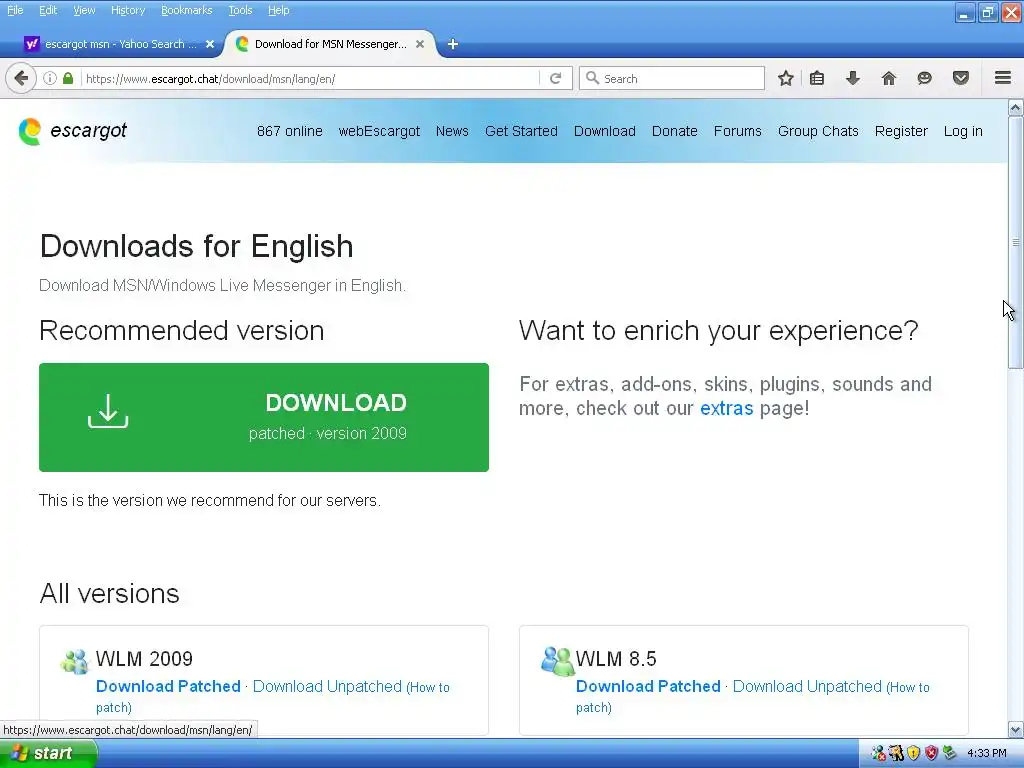
Task: Open the Windows Start menu
Action: pos(48,754)
